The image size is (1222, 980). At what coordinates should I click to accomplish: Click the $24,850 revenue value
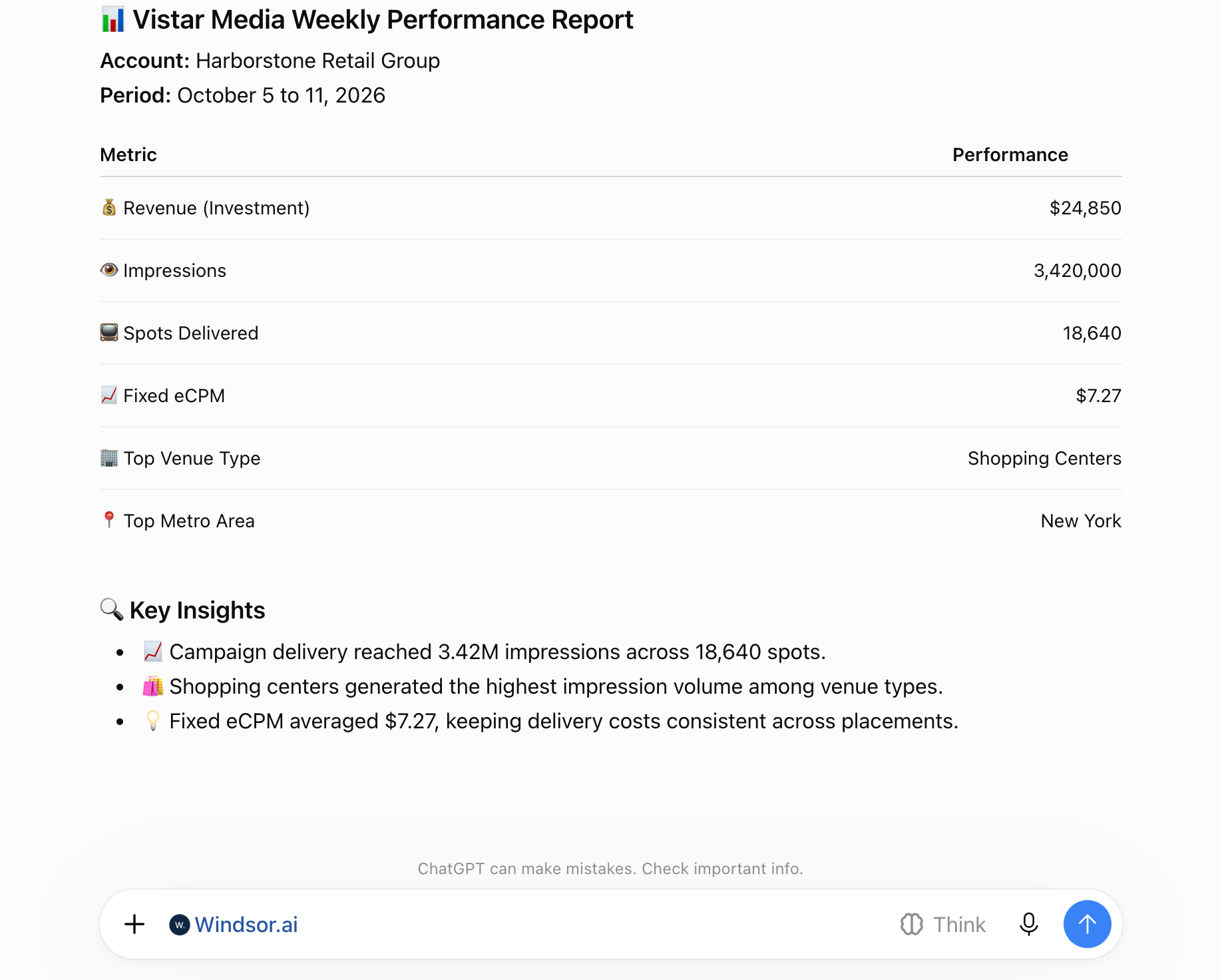tap(1086, 208)
